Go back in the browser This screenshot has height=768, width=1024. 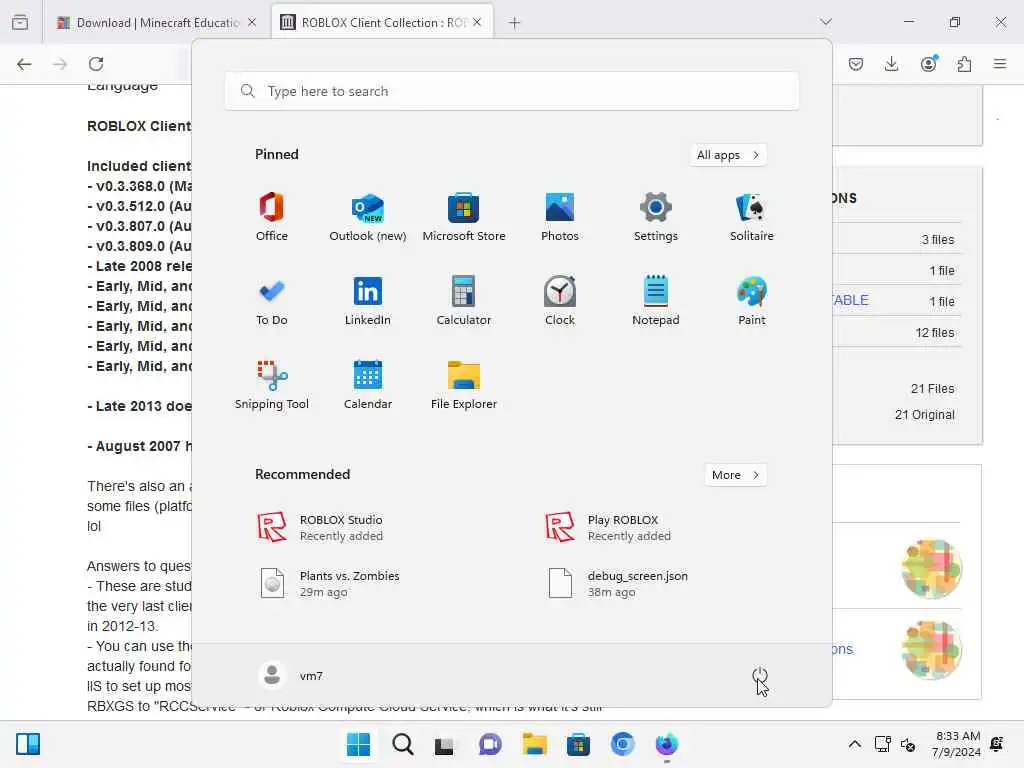pyautogui.click(x=24, y=64)
